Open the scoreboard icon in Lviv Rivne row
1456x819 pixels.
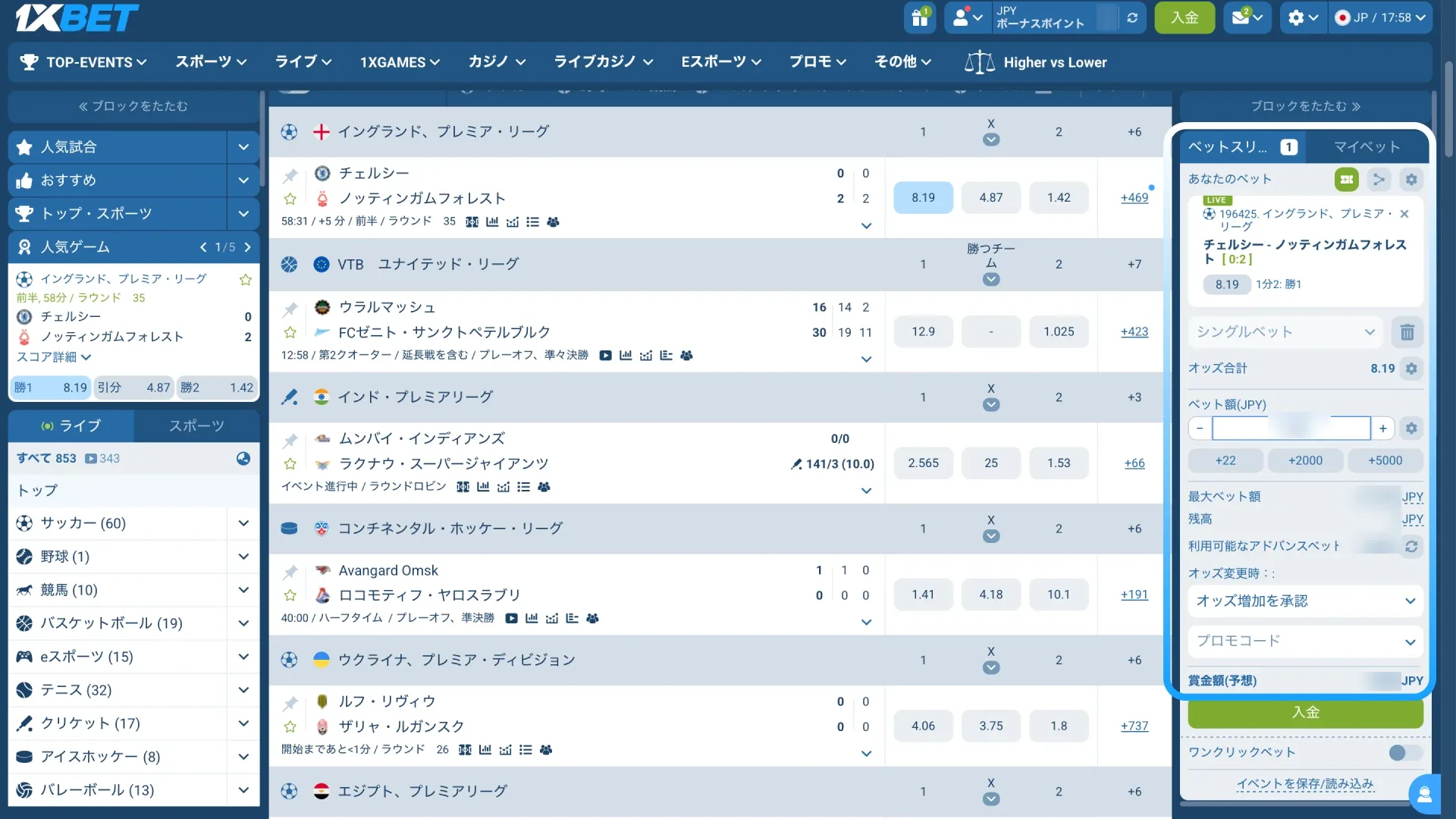pos(465,749)
